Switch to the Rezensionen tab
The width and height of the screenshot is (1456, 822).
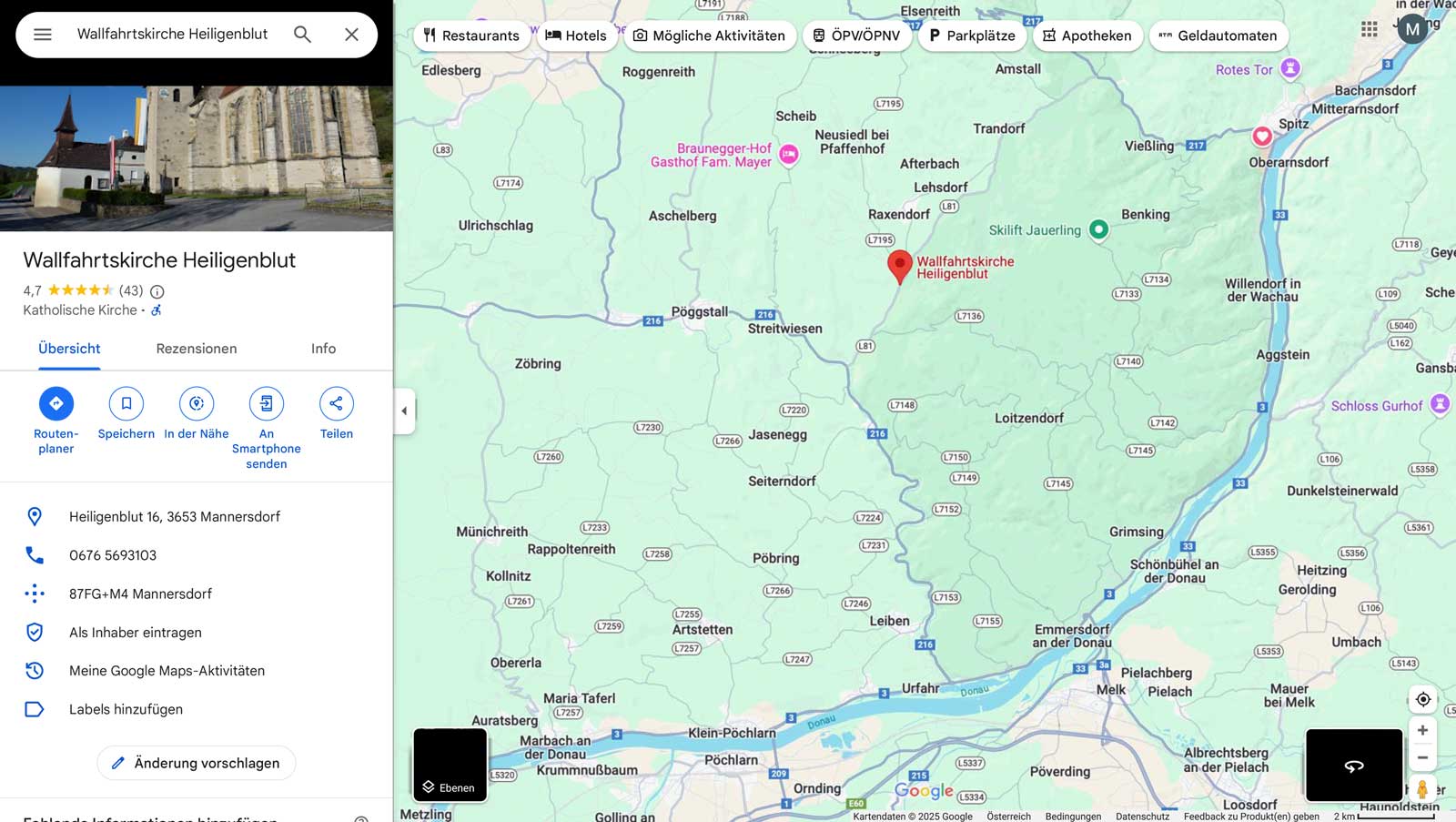(x=197, y=349)
